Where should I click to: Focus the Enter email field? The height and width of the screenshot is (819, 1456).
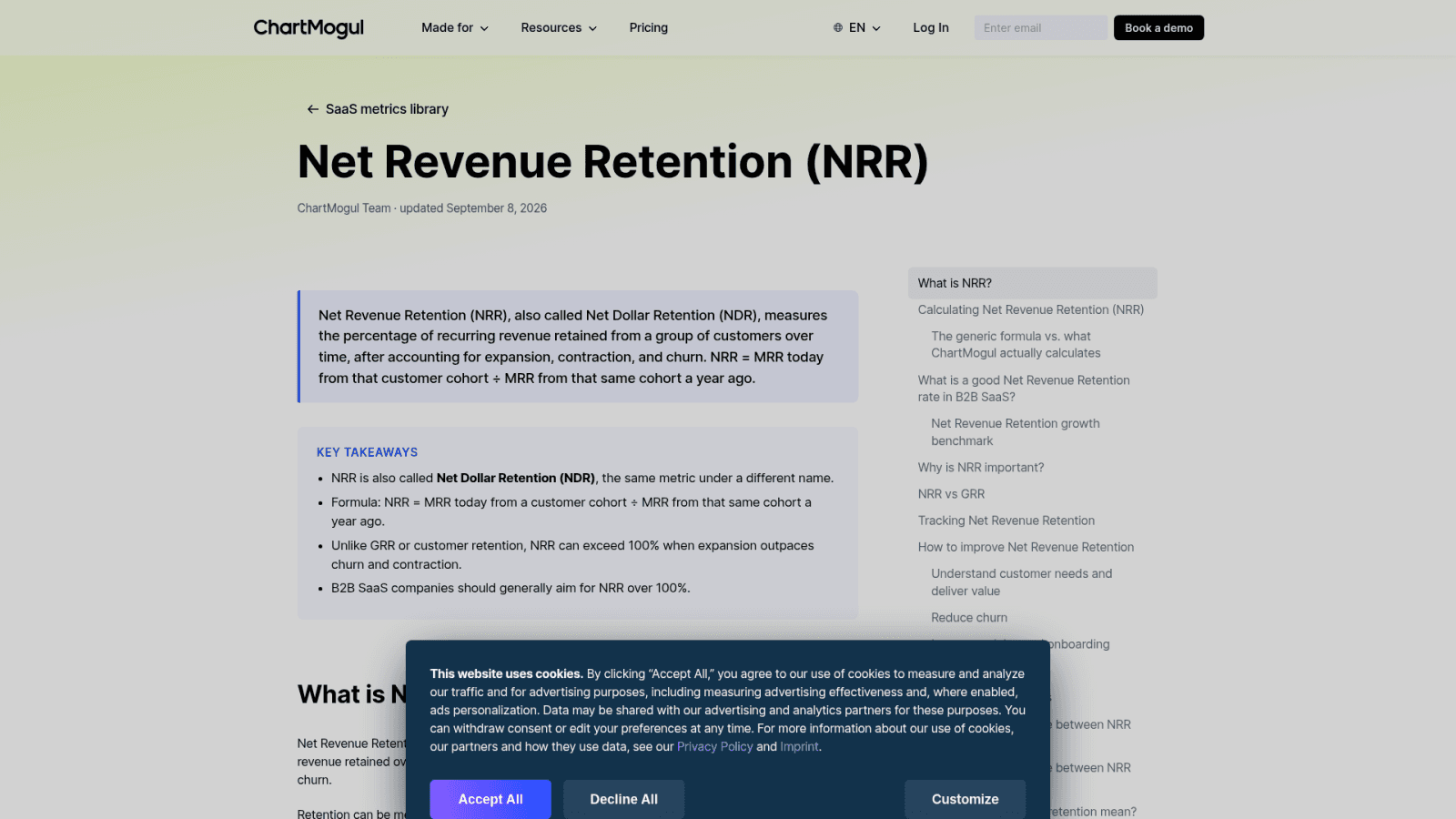point(1041,28)
